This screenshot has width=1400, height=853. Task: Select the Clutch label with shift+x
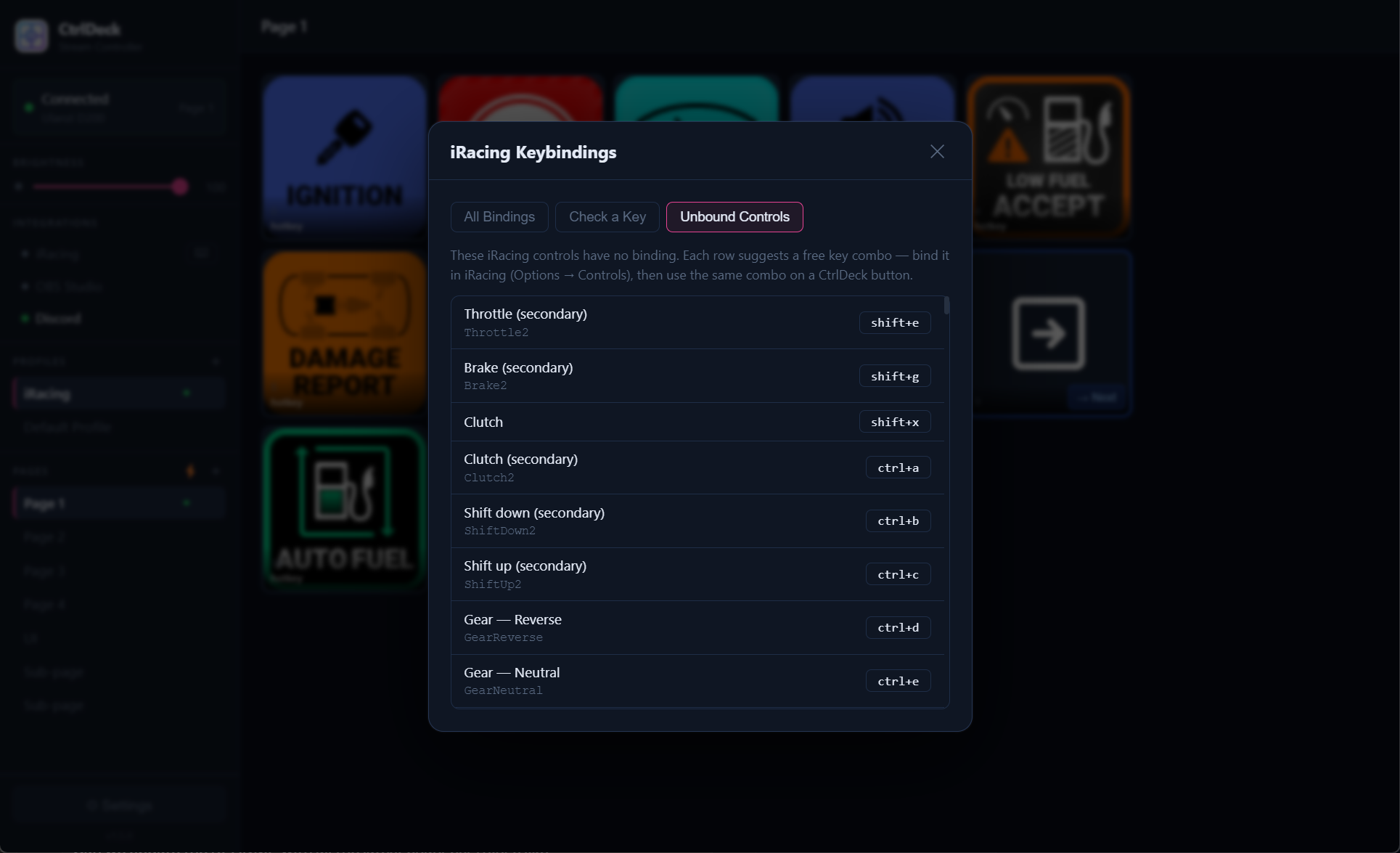point(483,422)
